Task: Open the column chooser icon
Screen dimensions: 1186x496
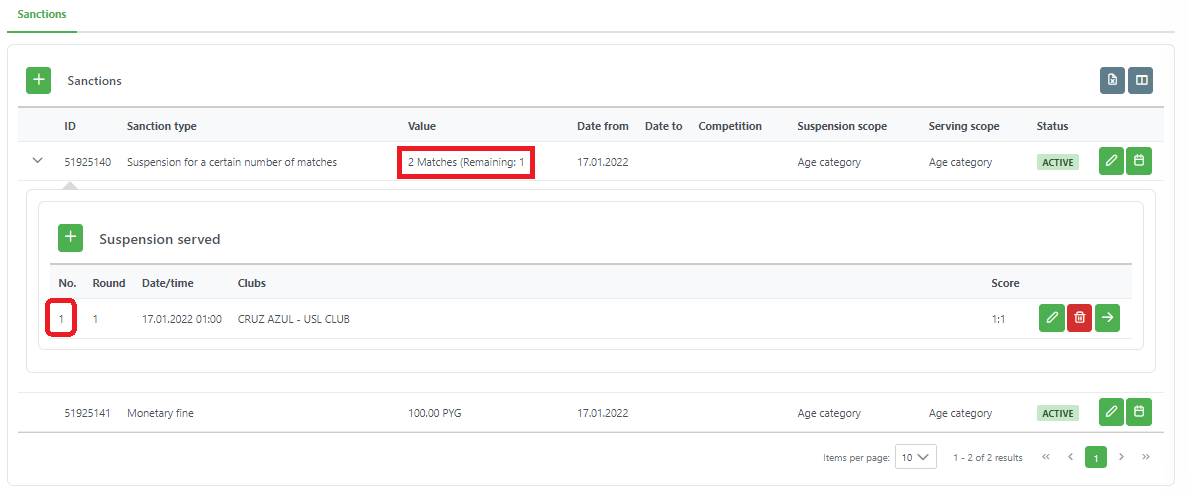Action: [1140, 81]
